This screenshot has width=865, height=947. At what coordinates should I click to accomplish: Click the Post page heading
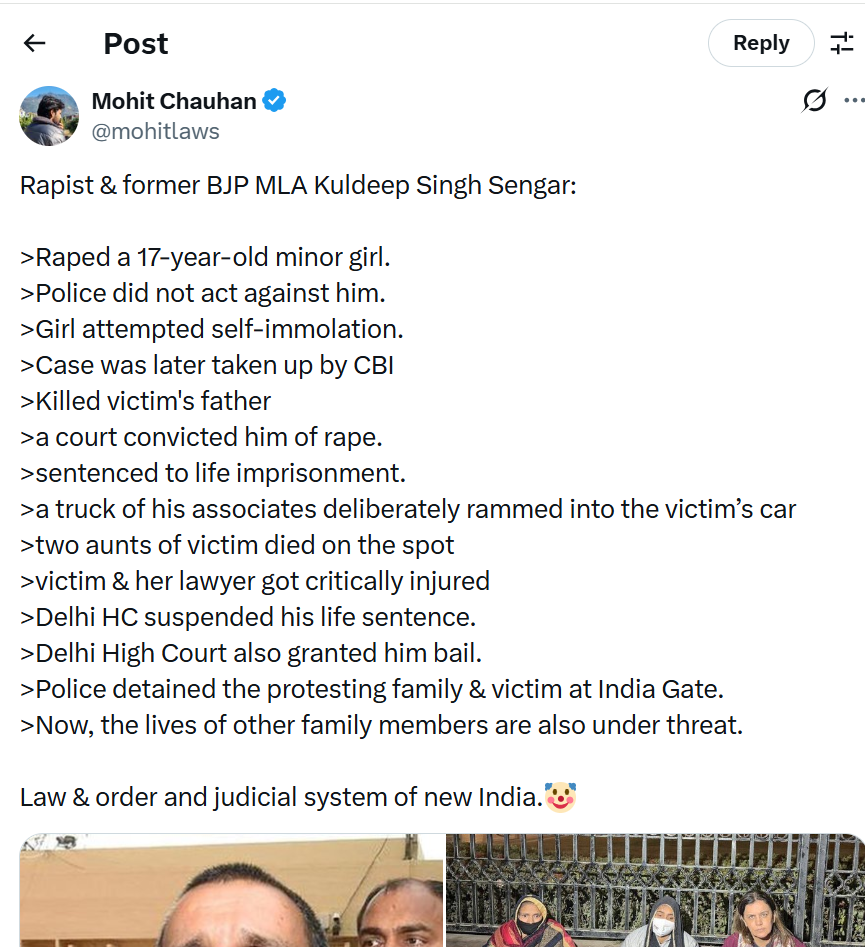click(x=136, y=44)
